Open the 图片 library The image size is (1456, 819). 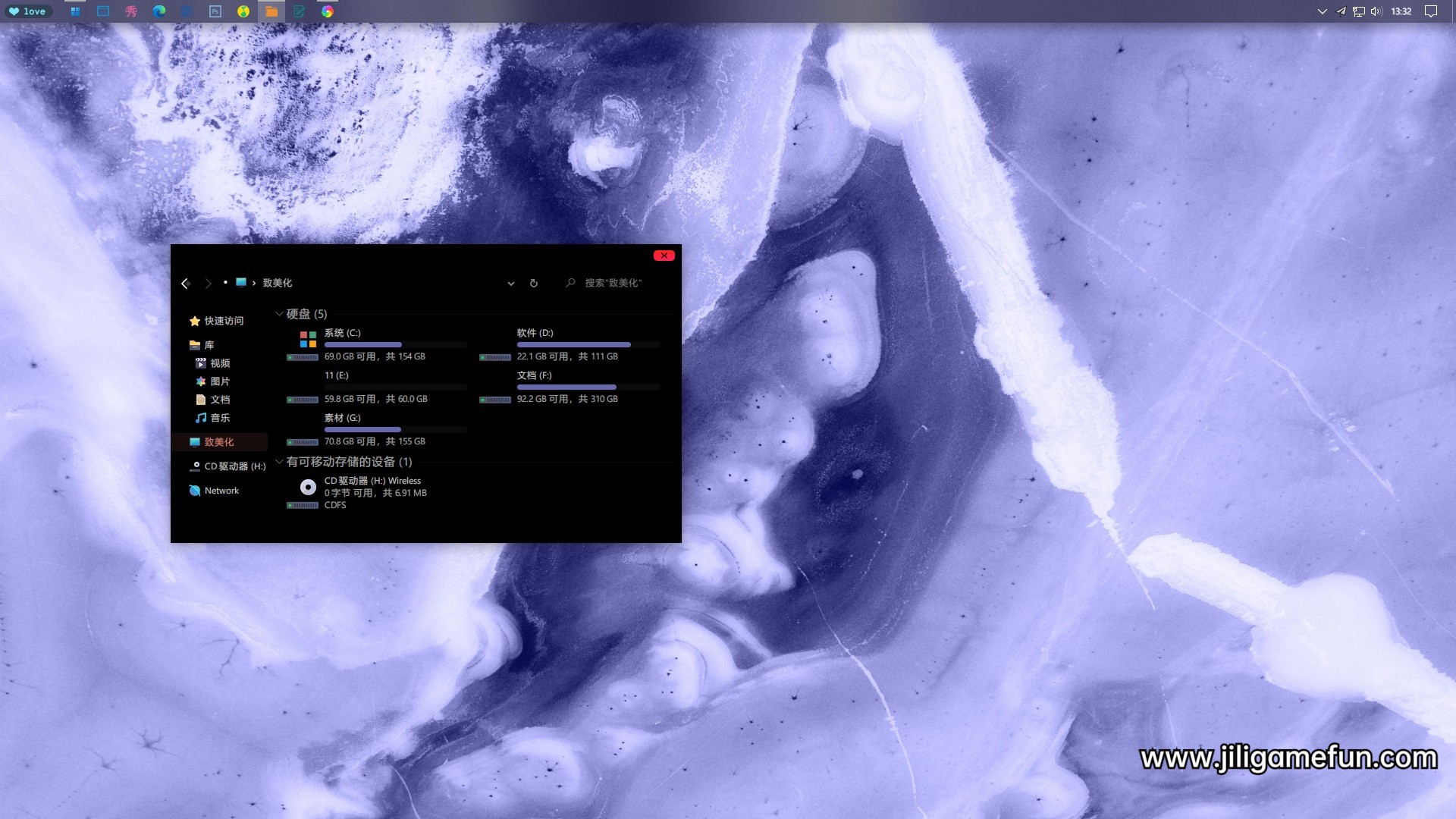(x=212, y=381)
